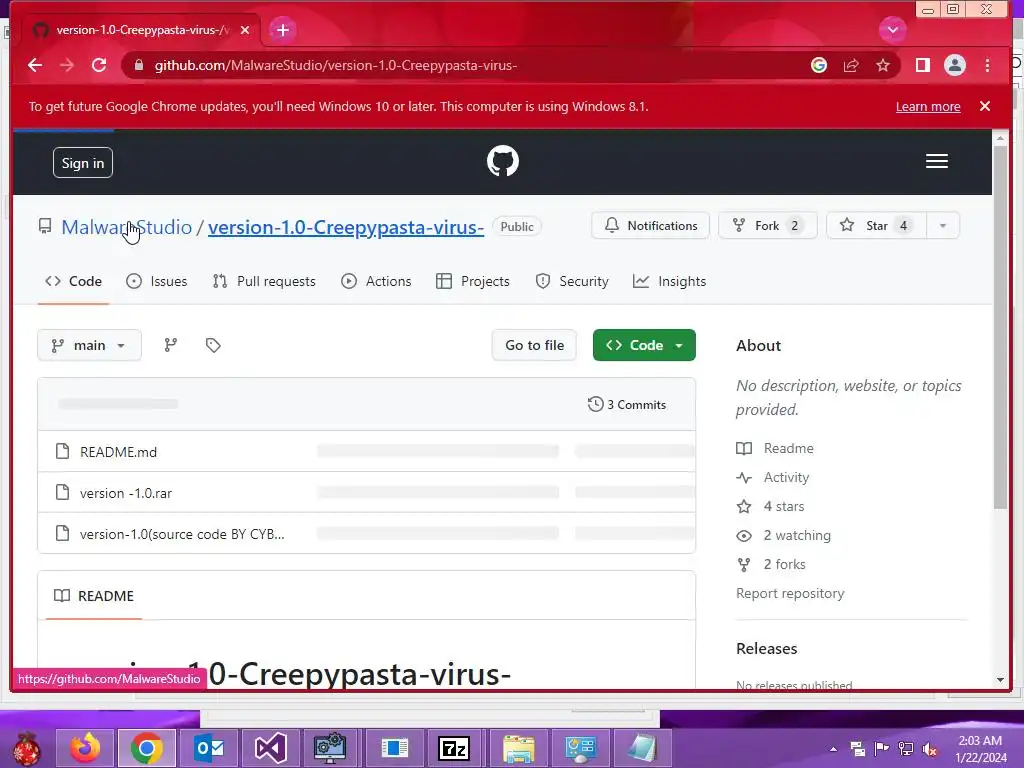Open GitHub hamburger menu
The width and height of the screenshot is (1024, 768).
click(936, 161)
